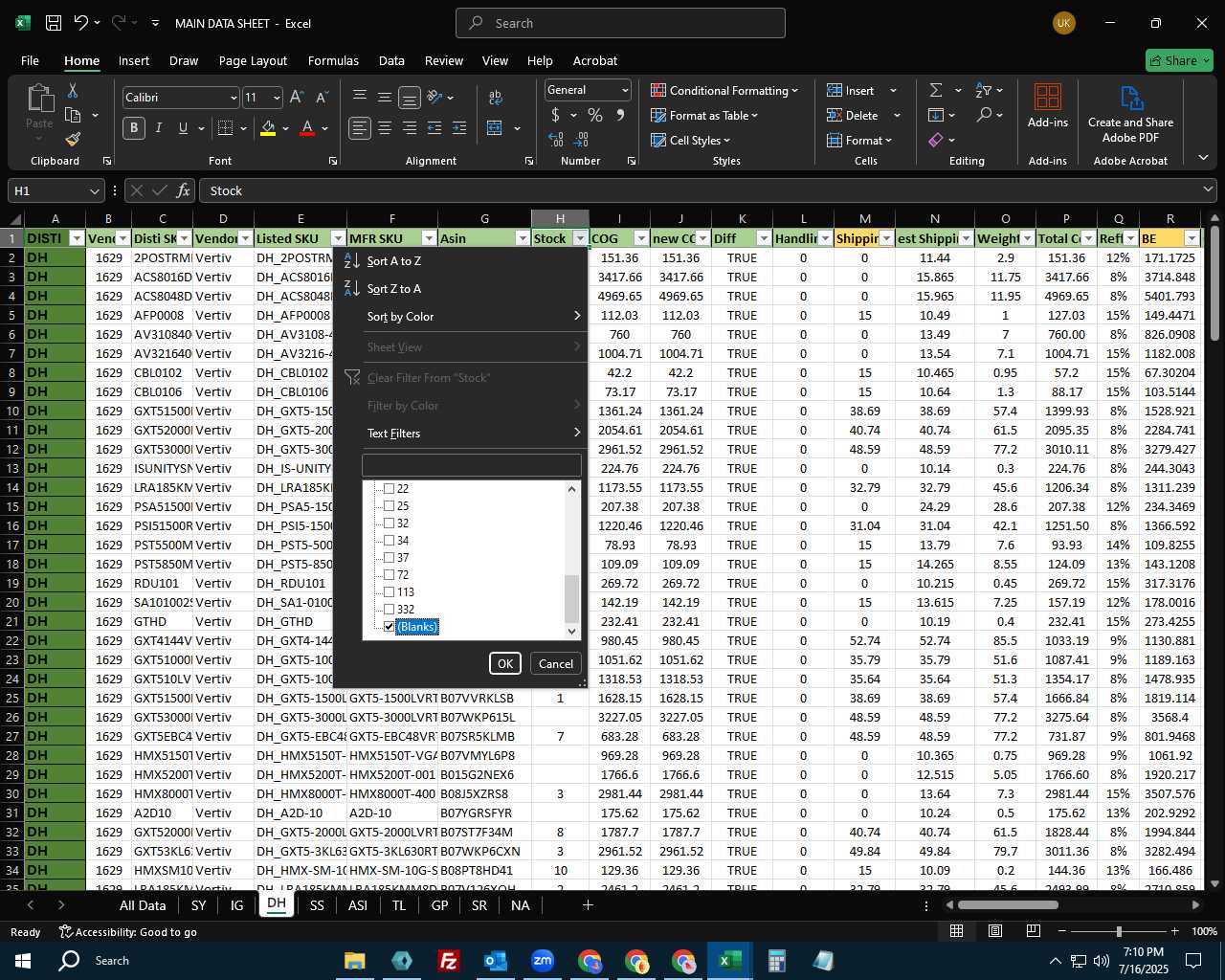Uncheck the (Blanks) filter checkbox

point(389,626)
